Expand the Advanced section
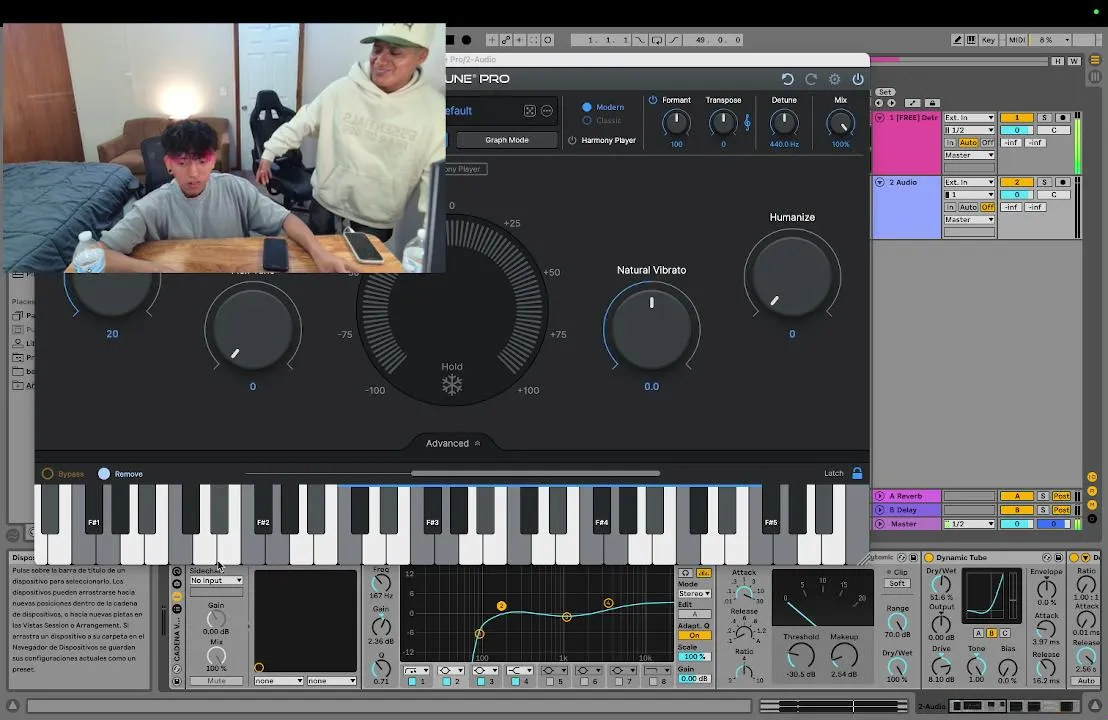 [x=453, y=444]
